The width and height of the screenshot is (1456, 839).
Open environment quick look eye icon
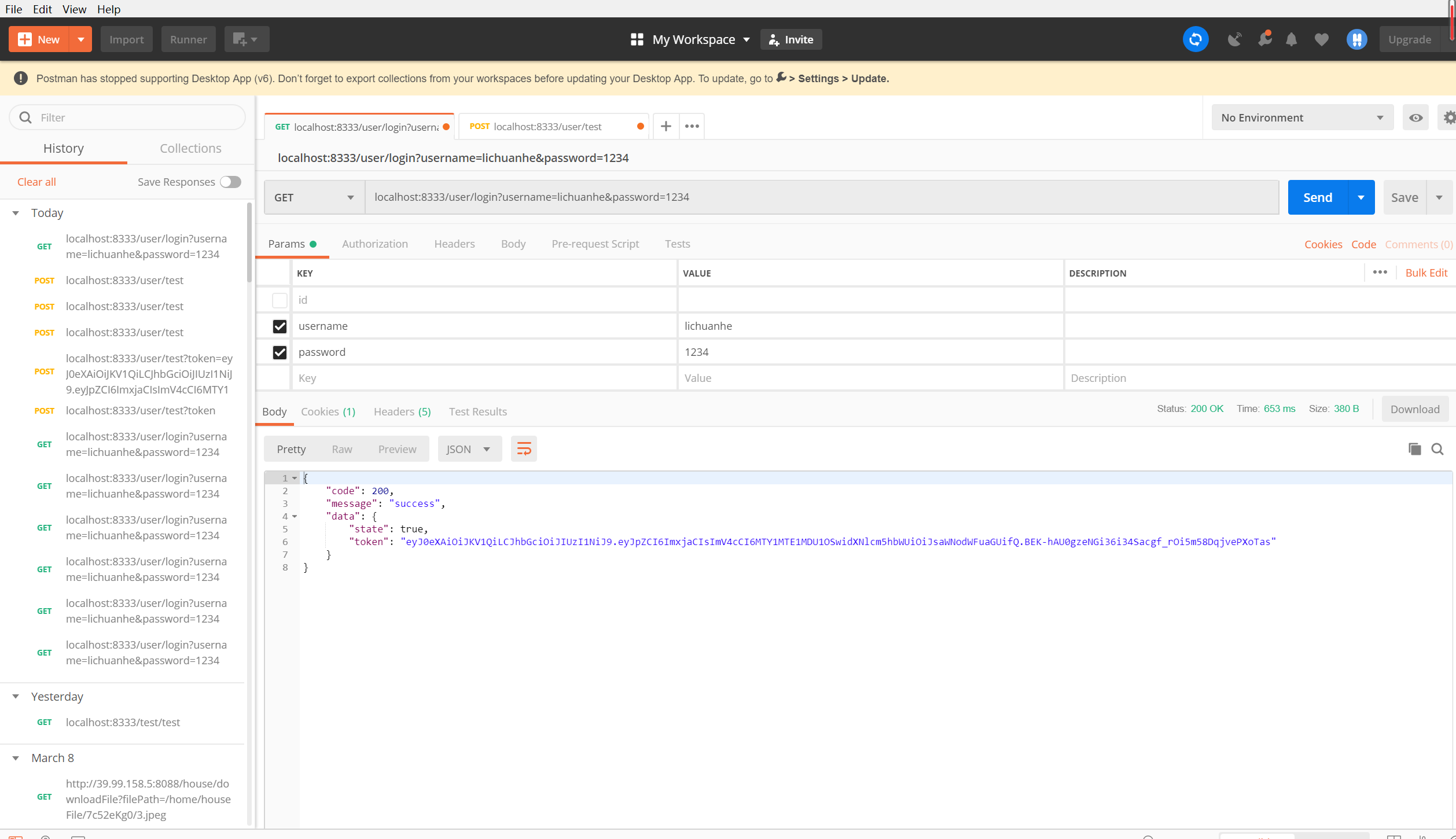pyautogui.click(x=1415, y=117)
